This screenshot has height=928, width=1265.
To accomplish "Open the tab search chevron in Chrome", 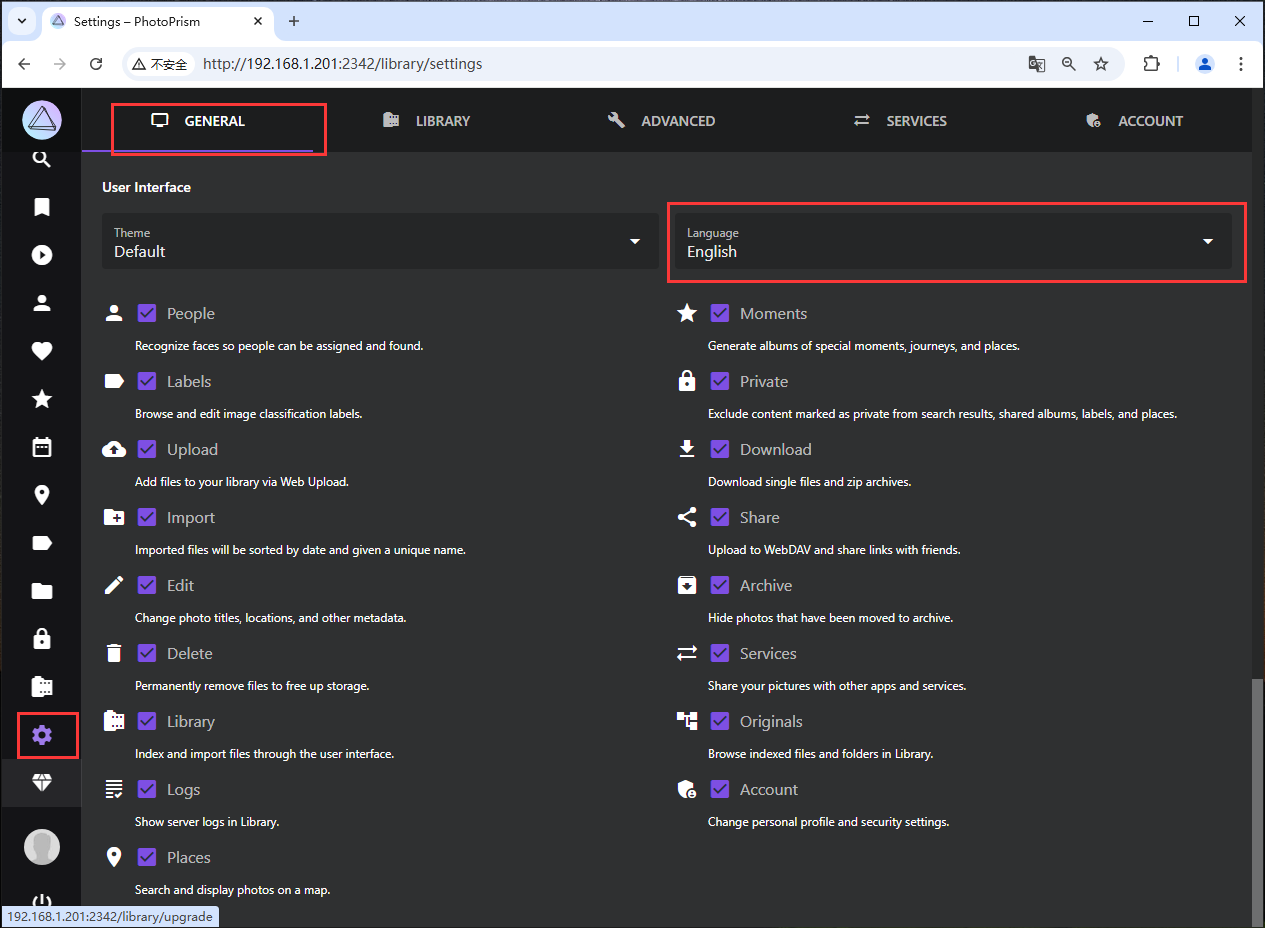I will click(21, 21).
